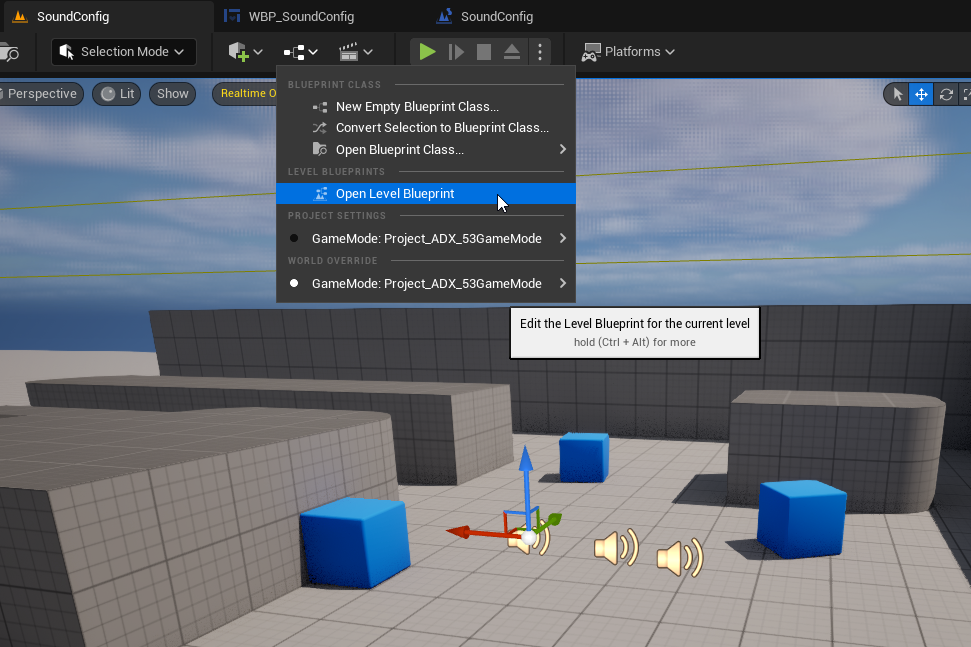
Task: Expand Project Settings GameMode entry
Action: 425,238
